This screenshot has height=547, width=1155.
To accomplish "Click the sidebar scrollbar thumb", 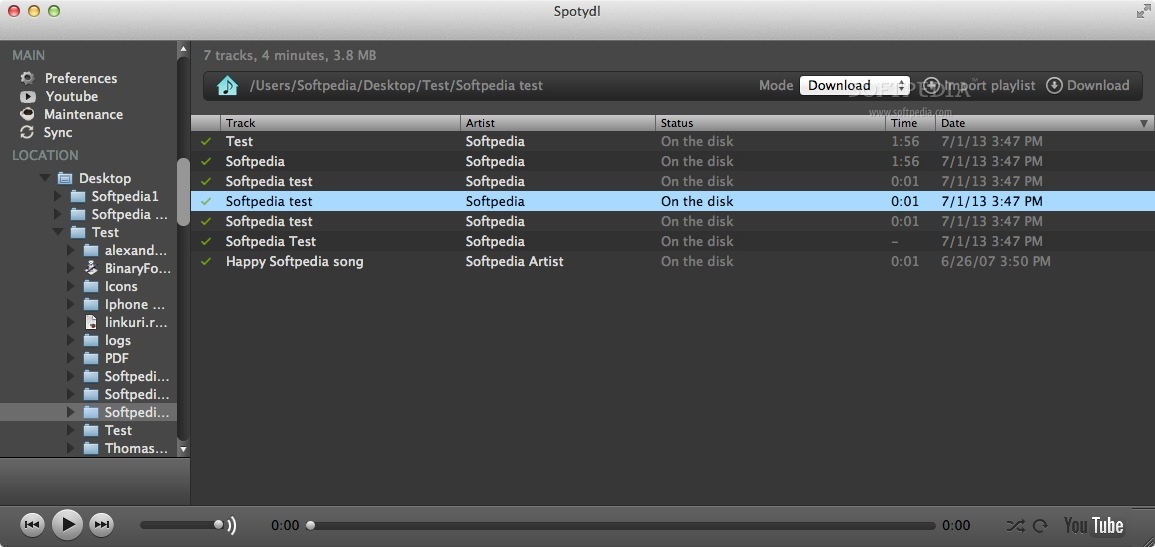I will (x=183, y=191).
